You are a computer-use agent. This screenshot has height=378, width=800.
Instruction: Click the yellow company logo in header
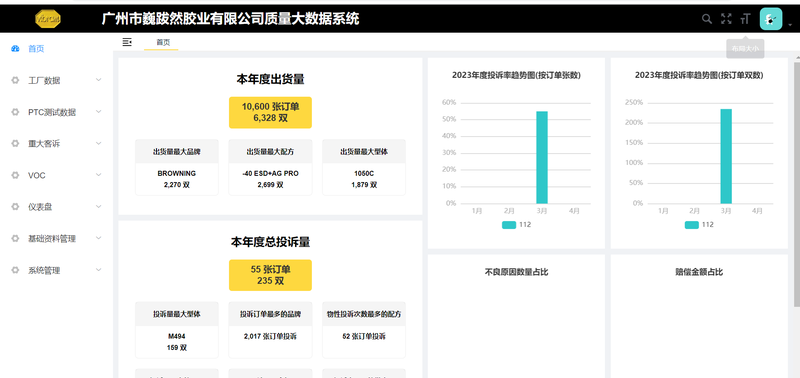click(x=48, y=19)
